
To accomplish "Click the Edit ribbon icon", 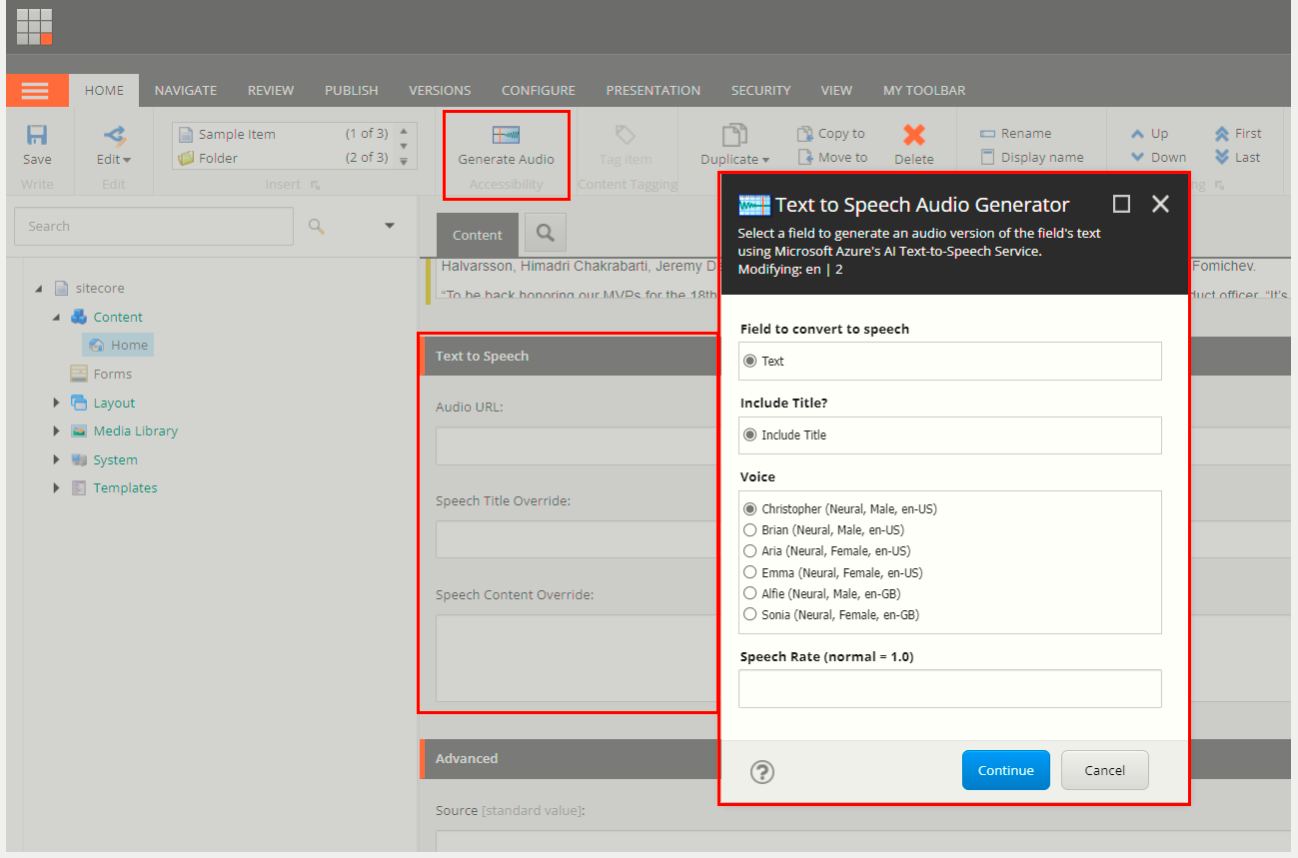I will coord(114,134).
